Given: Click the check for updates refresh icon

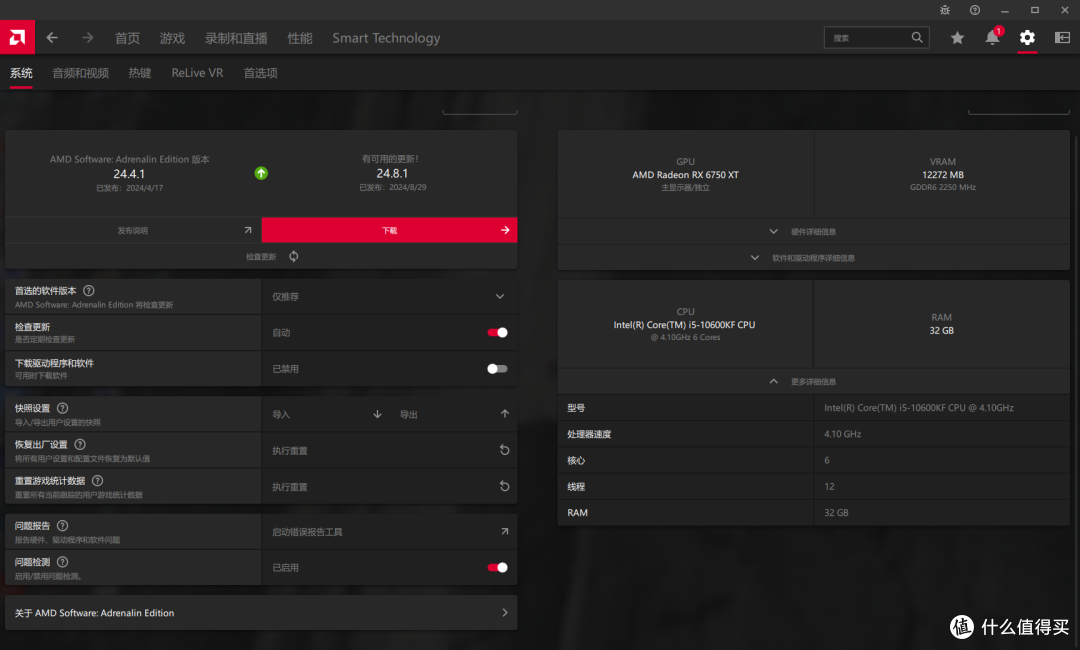Looking at the screenshot, I should (293, 256).
